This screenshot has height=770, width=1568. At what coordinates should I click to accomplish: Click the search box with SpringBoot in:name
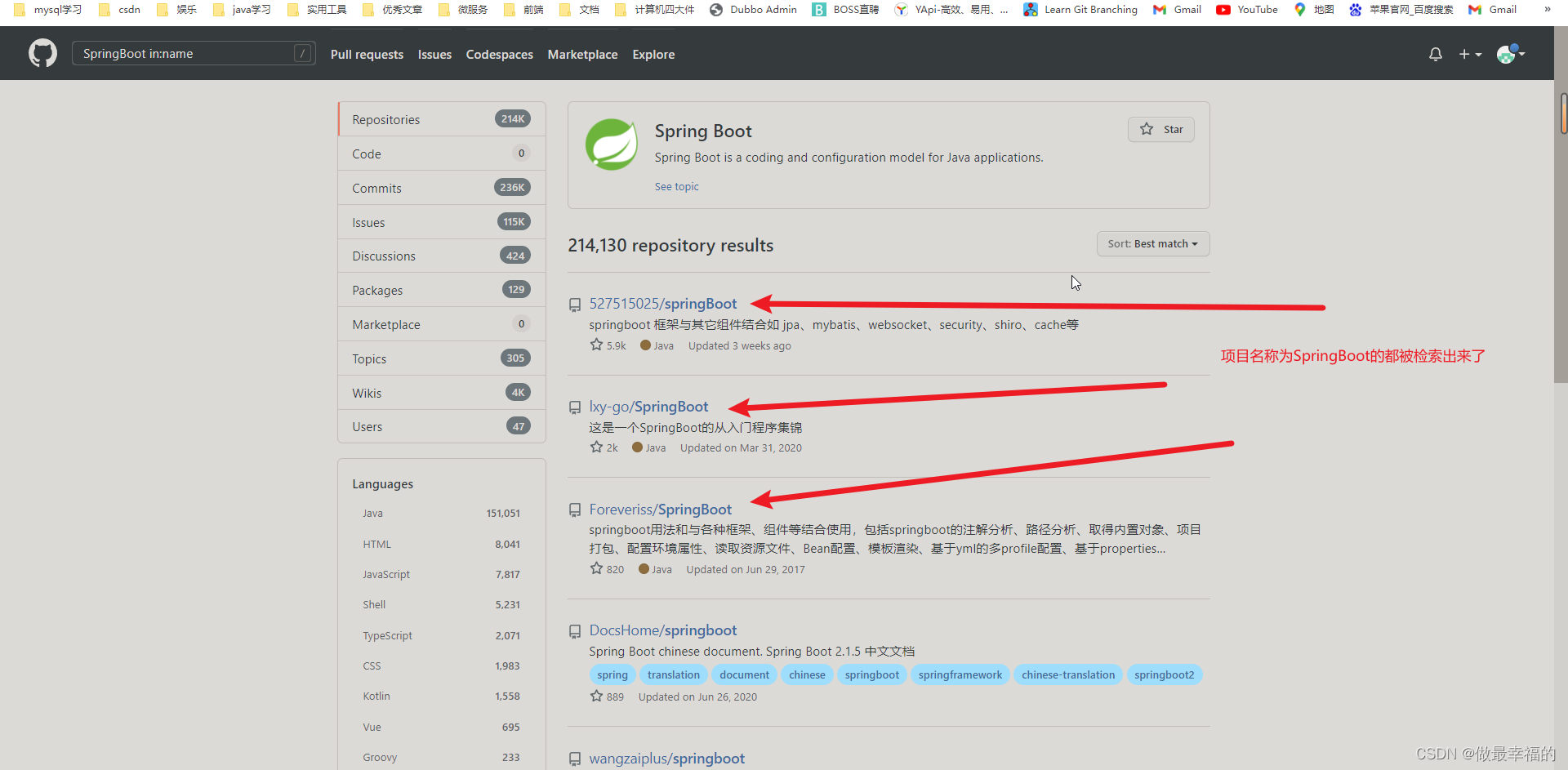point(194,54)
